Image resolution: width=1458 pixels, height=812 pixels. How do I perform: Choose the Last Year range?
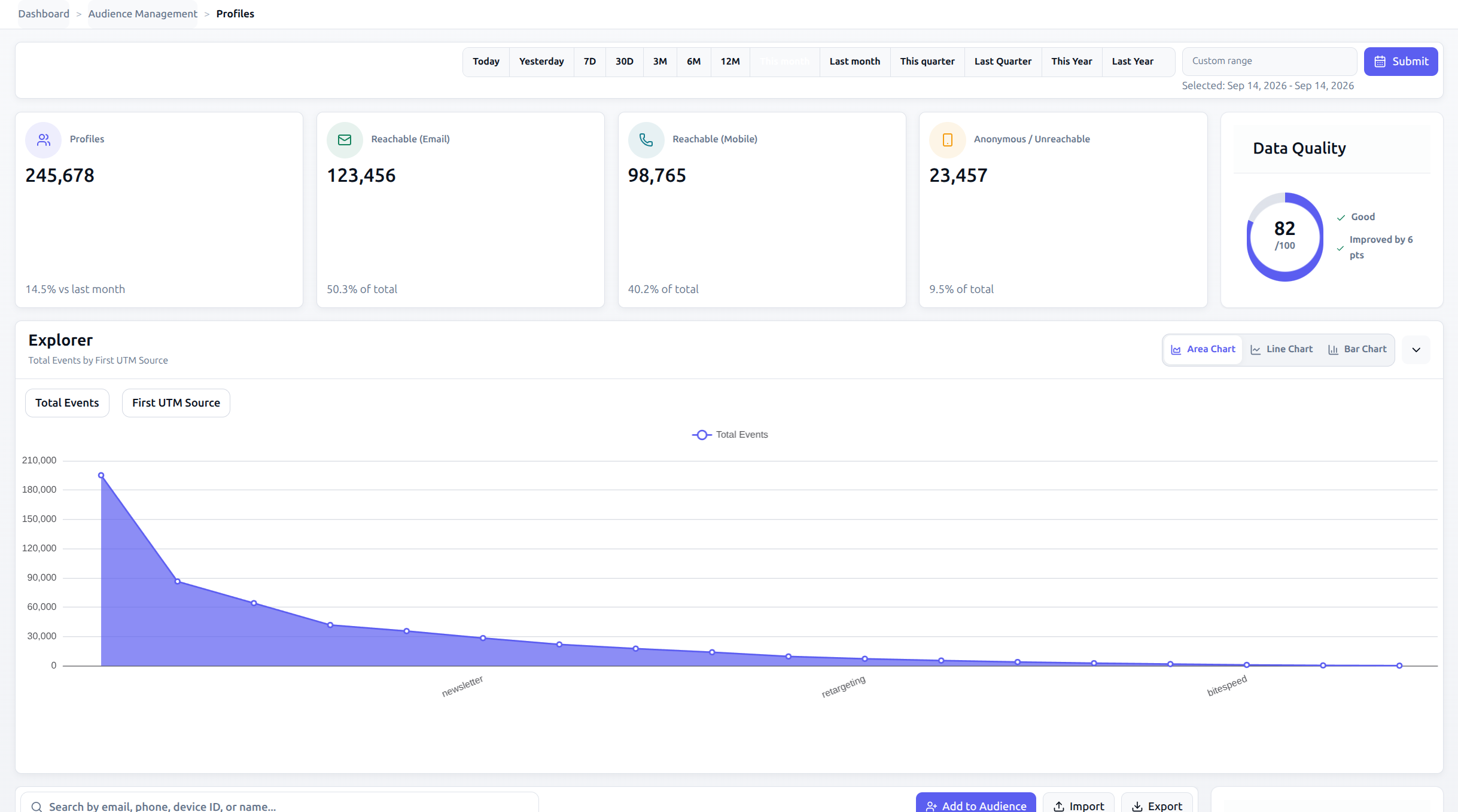1133,62
